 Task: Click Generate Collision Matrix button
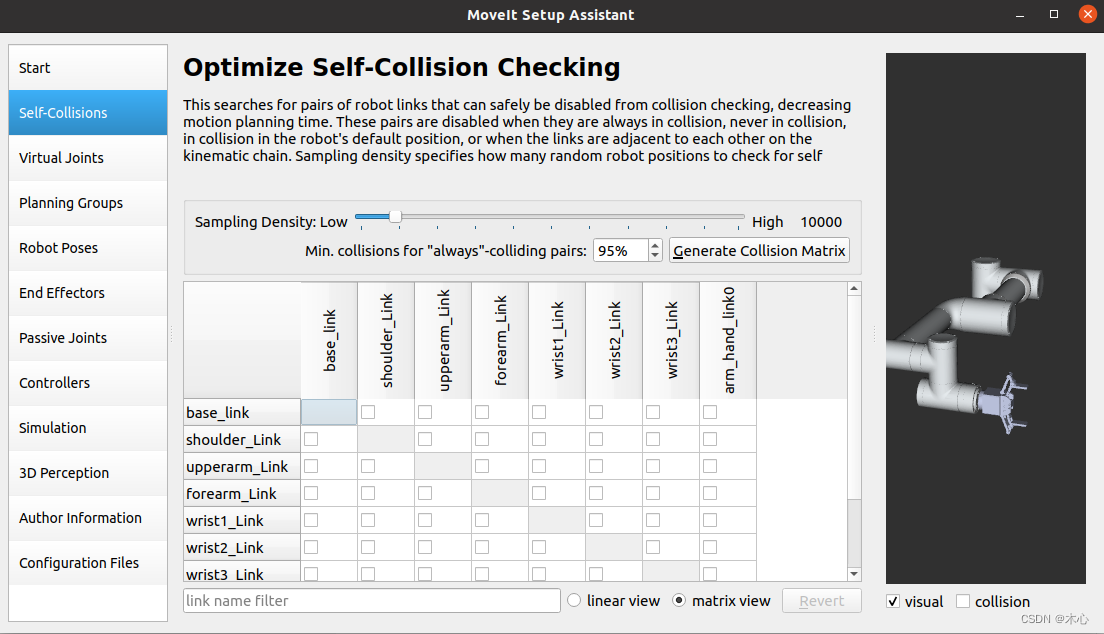(759, 251)
